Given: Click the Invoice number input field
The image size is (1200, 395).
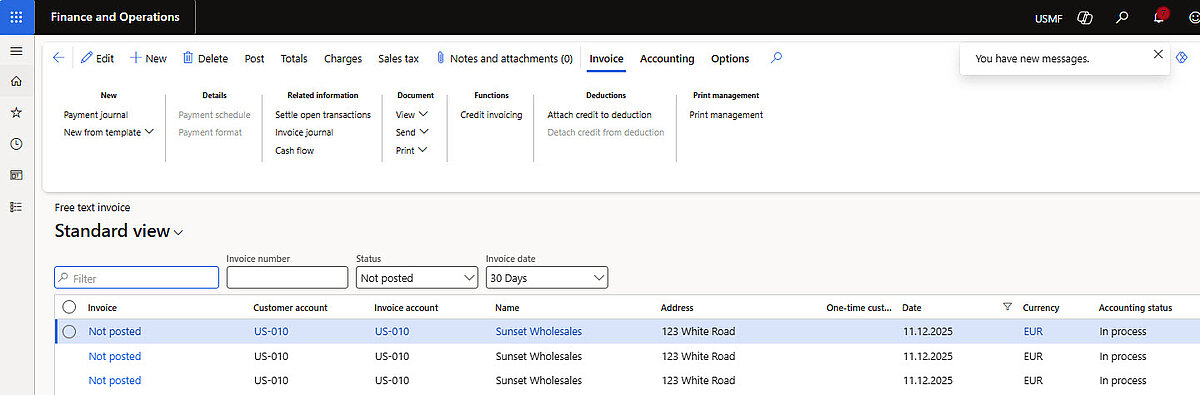Looking at the screenshot, I should click(287, 277).
